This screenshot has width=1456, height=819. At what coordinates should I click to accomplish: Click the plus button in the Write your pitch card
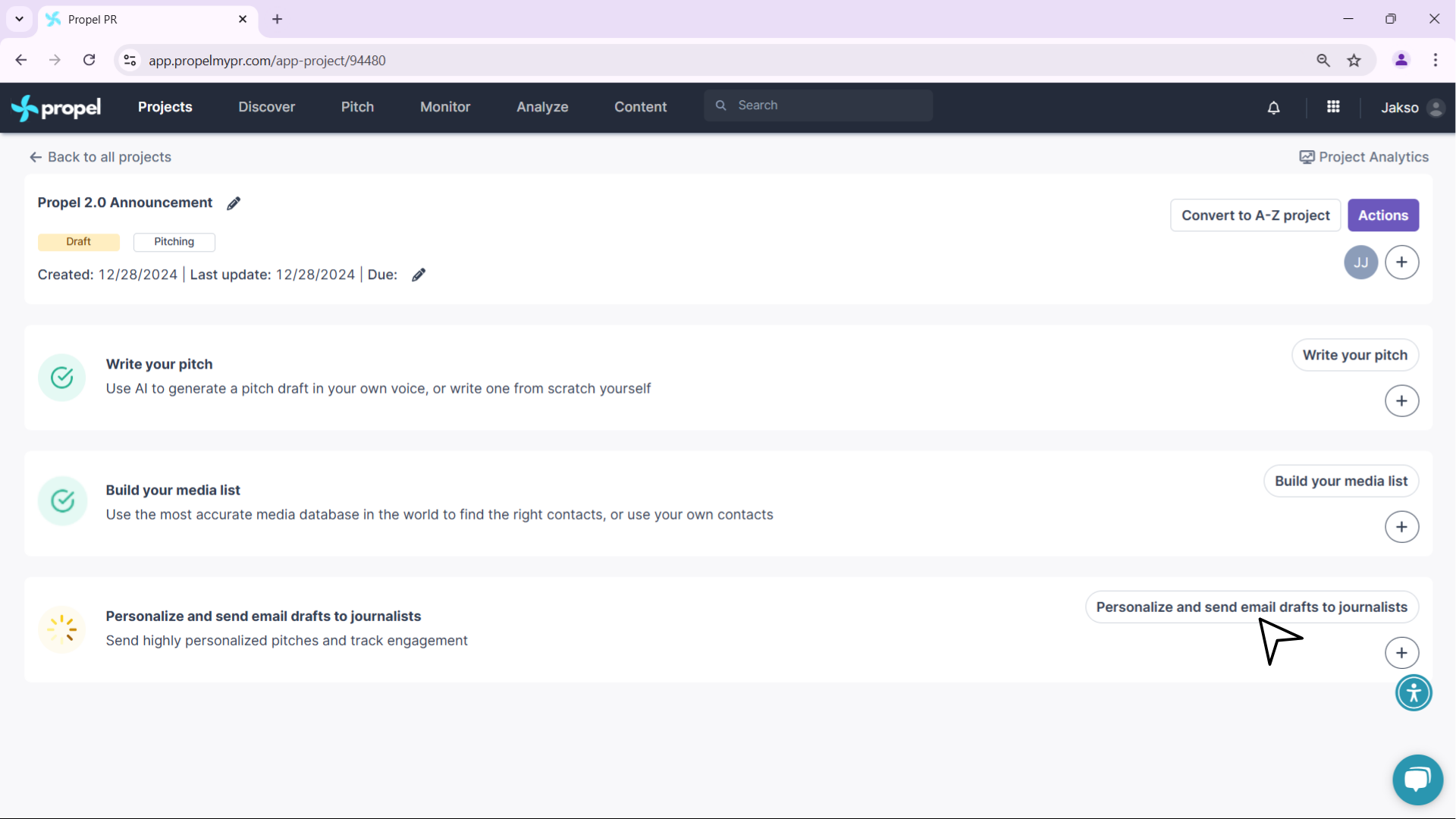pyautogui.click(x=1402, y=401)
